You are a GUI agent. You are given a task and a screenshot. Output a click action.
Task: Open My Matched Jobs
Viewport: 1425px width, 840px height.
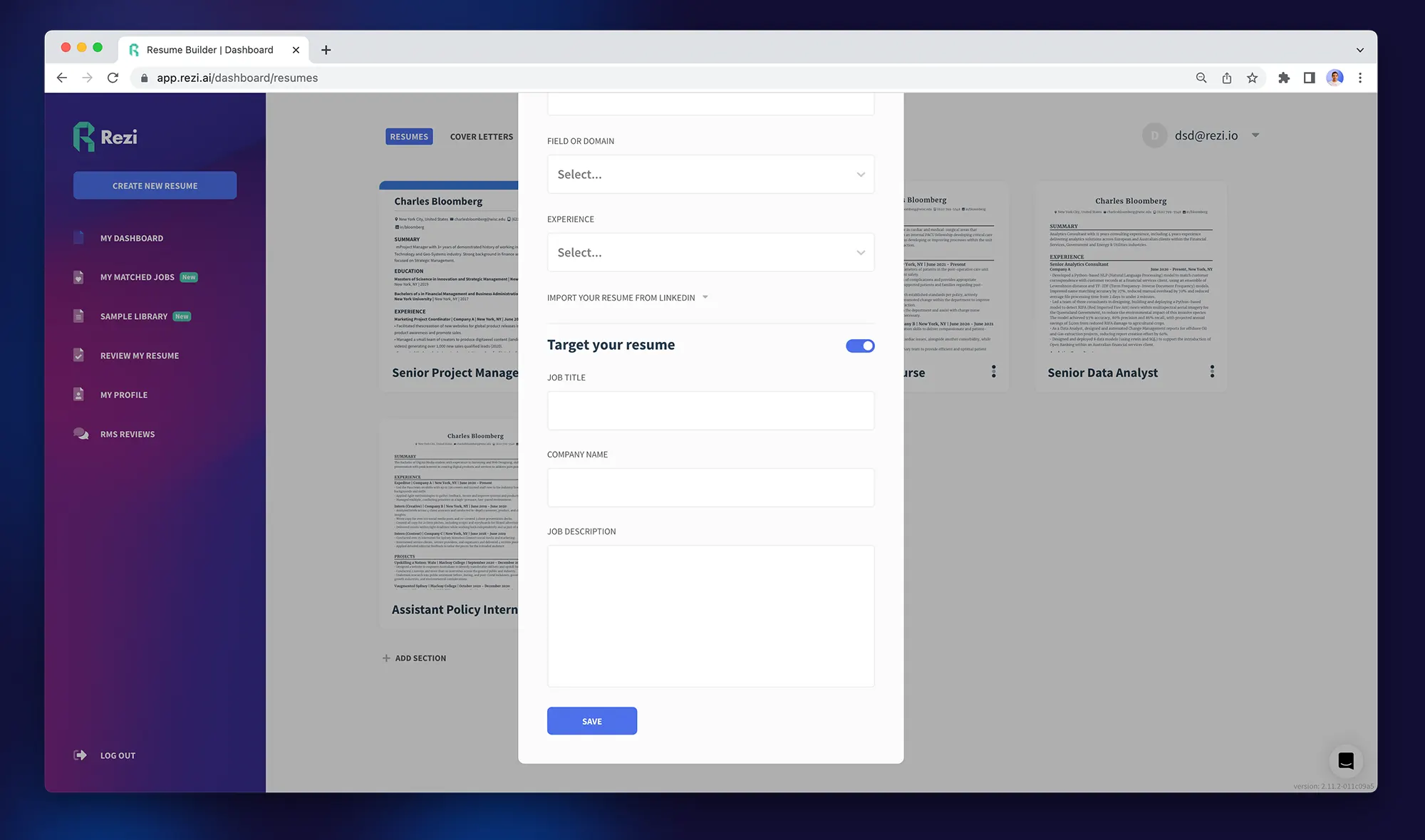(x=138, y=277)
